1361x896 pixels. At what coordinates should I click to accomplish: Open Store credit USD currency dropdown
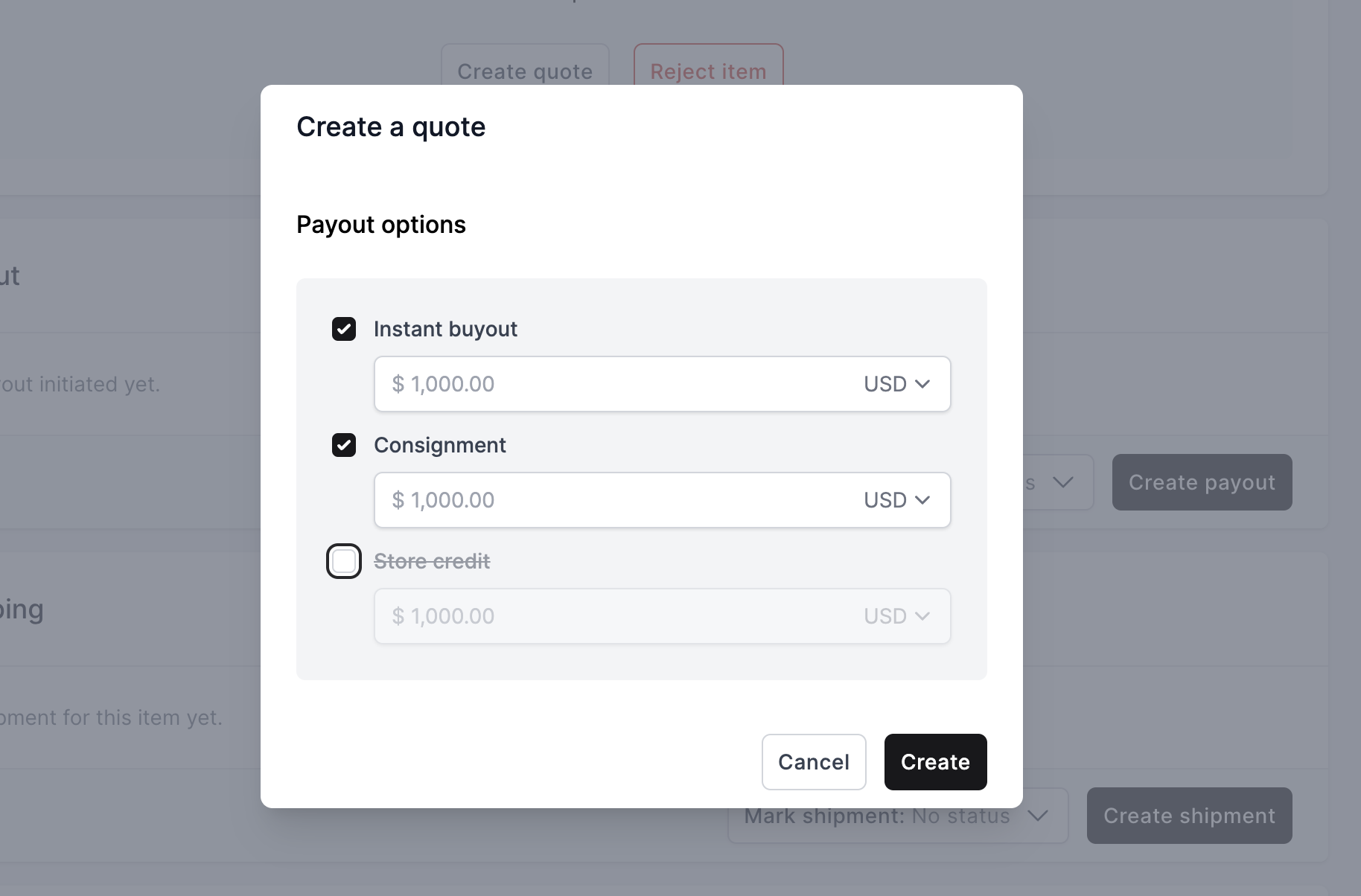click(x=896, y=616)
